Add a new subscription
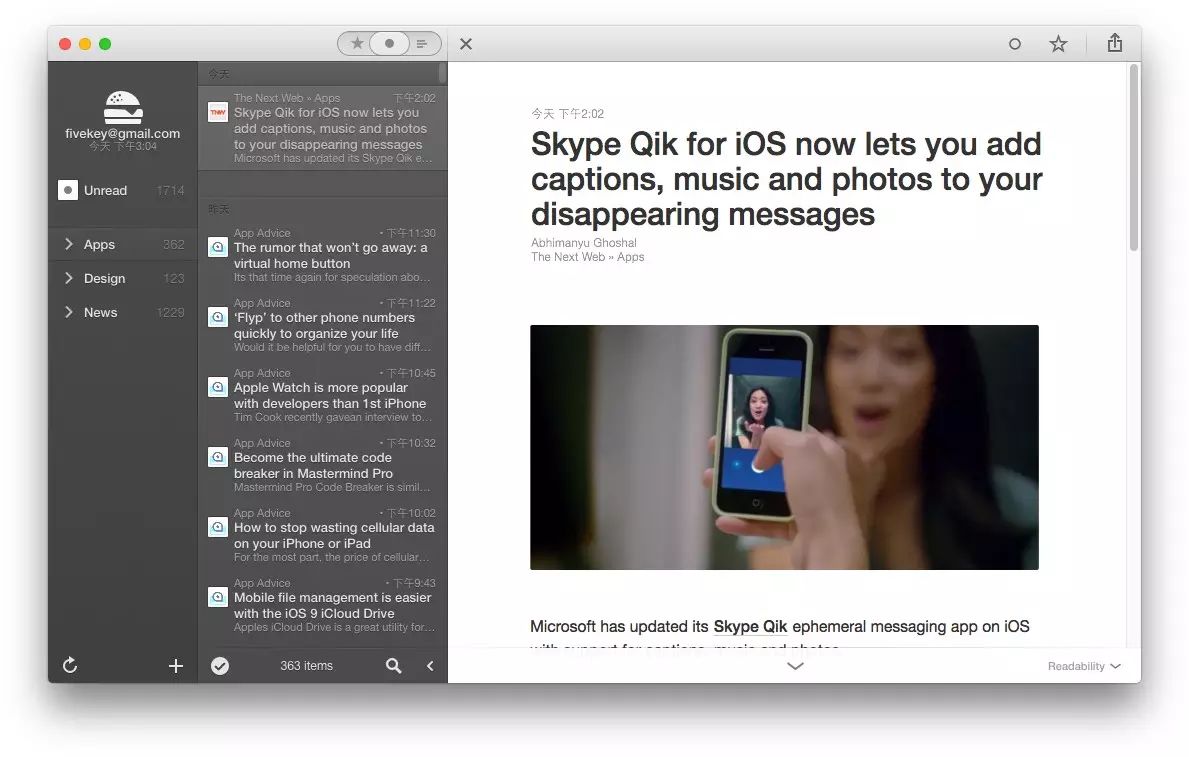Screen dimensions: 1189x757 tap(176, 665)
